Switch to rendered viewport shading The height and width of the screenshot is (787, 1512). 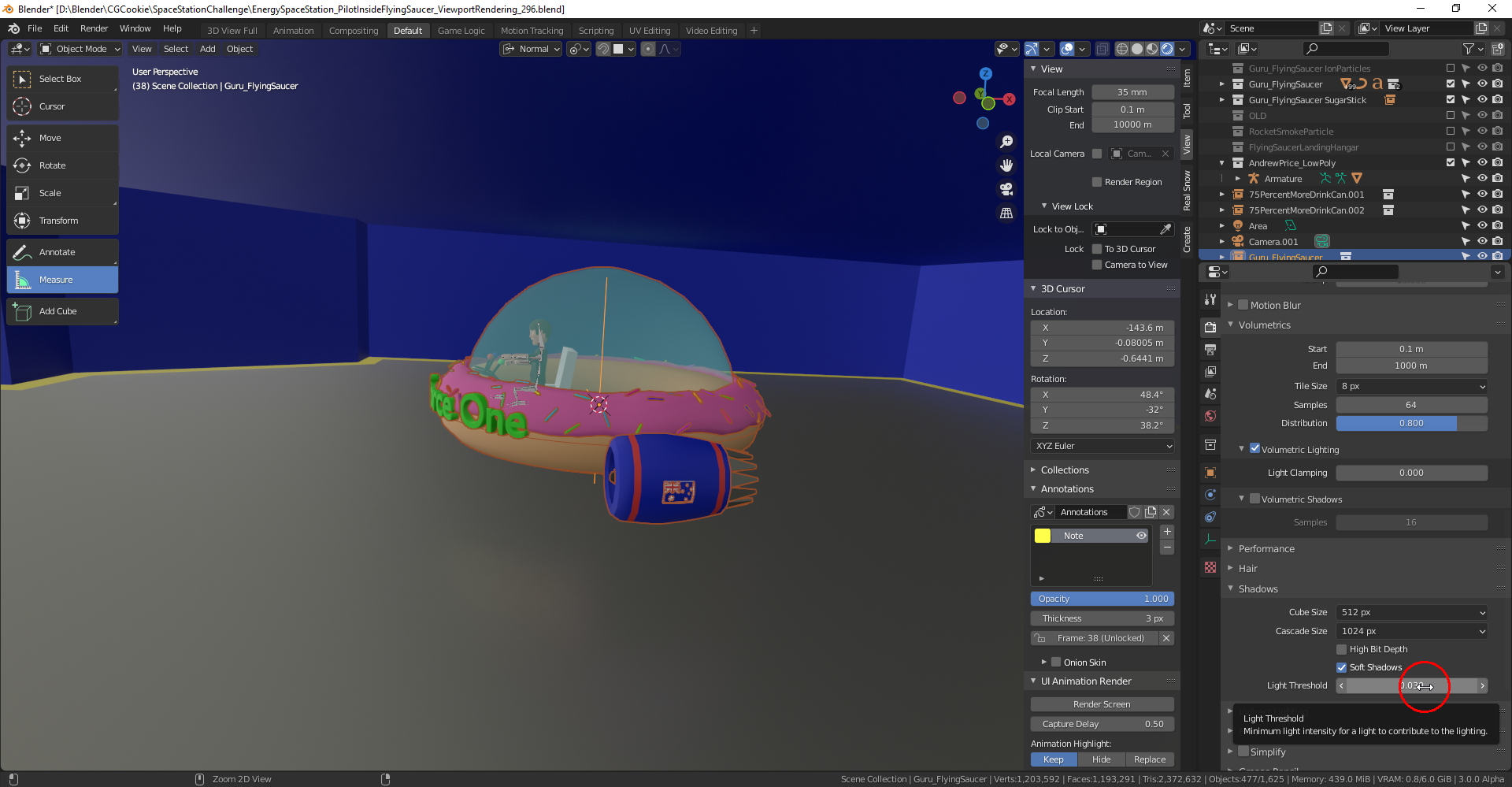[x=1167, y=49]
